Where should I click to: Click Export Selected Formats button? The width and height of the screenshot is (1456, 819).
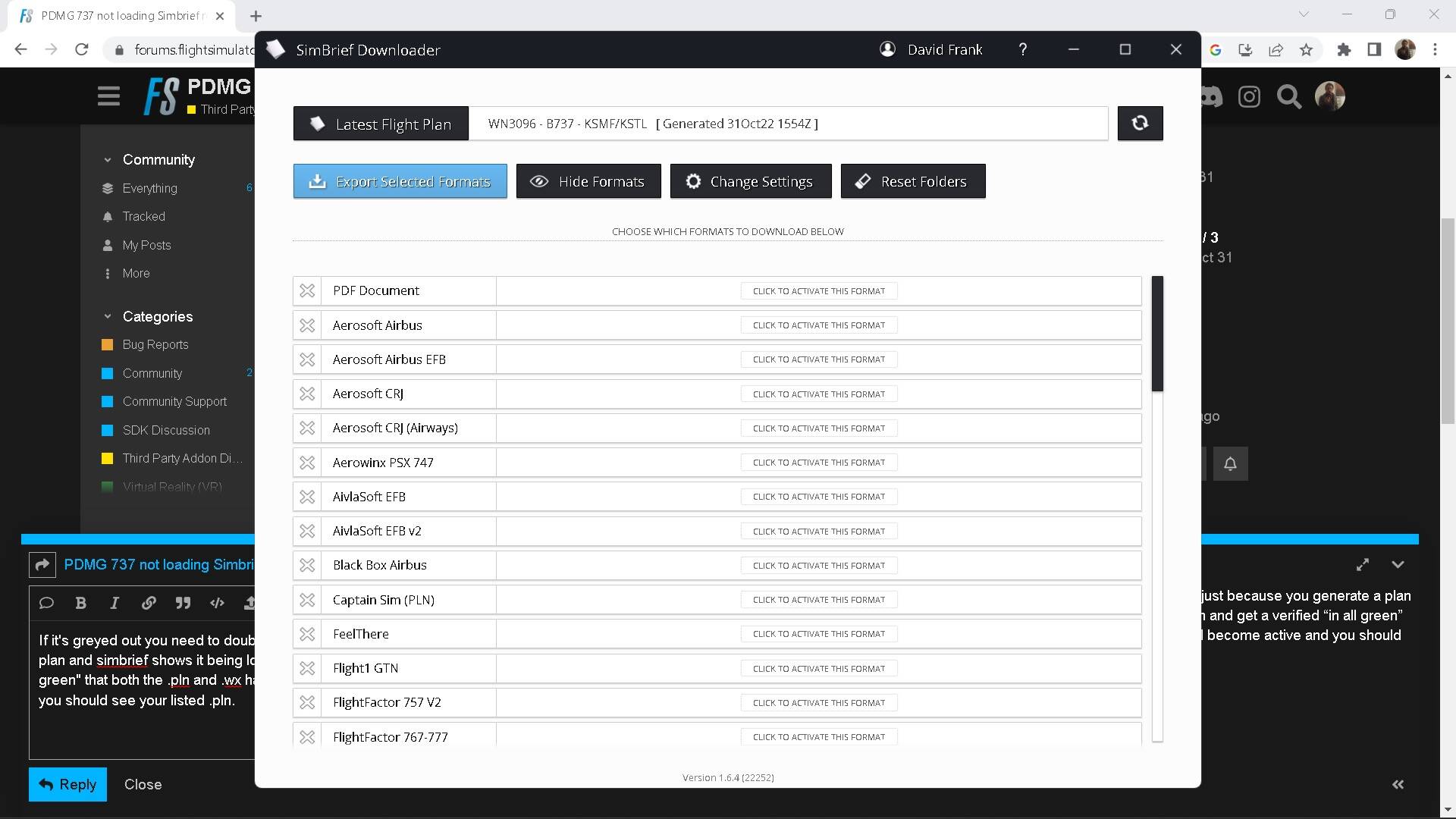click(x=400, y=182)
